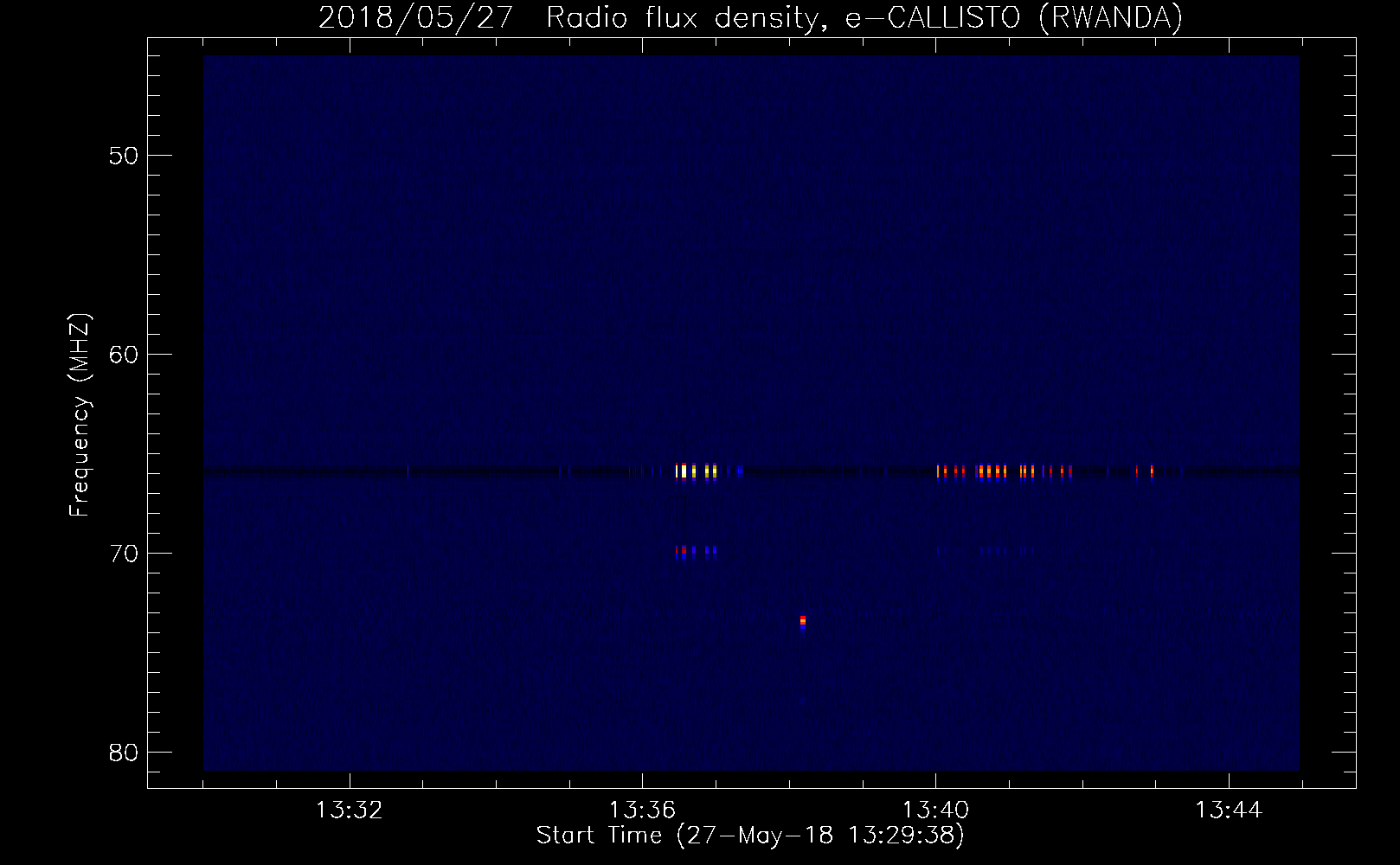
Task: Click the 'Start Time (27-May-18 13:29:38)' label
Action: [750, 836]
